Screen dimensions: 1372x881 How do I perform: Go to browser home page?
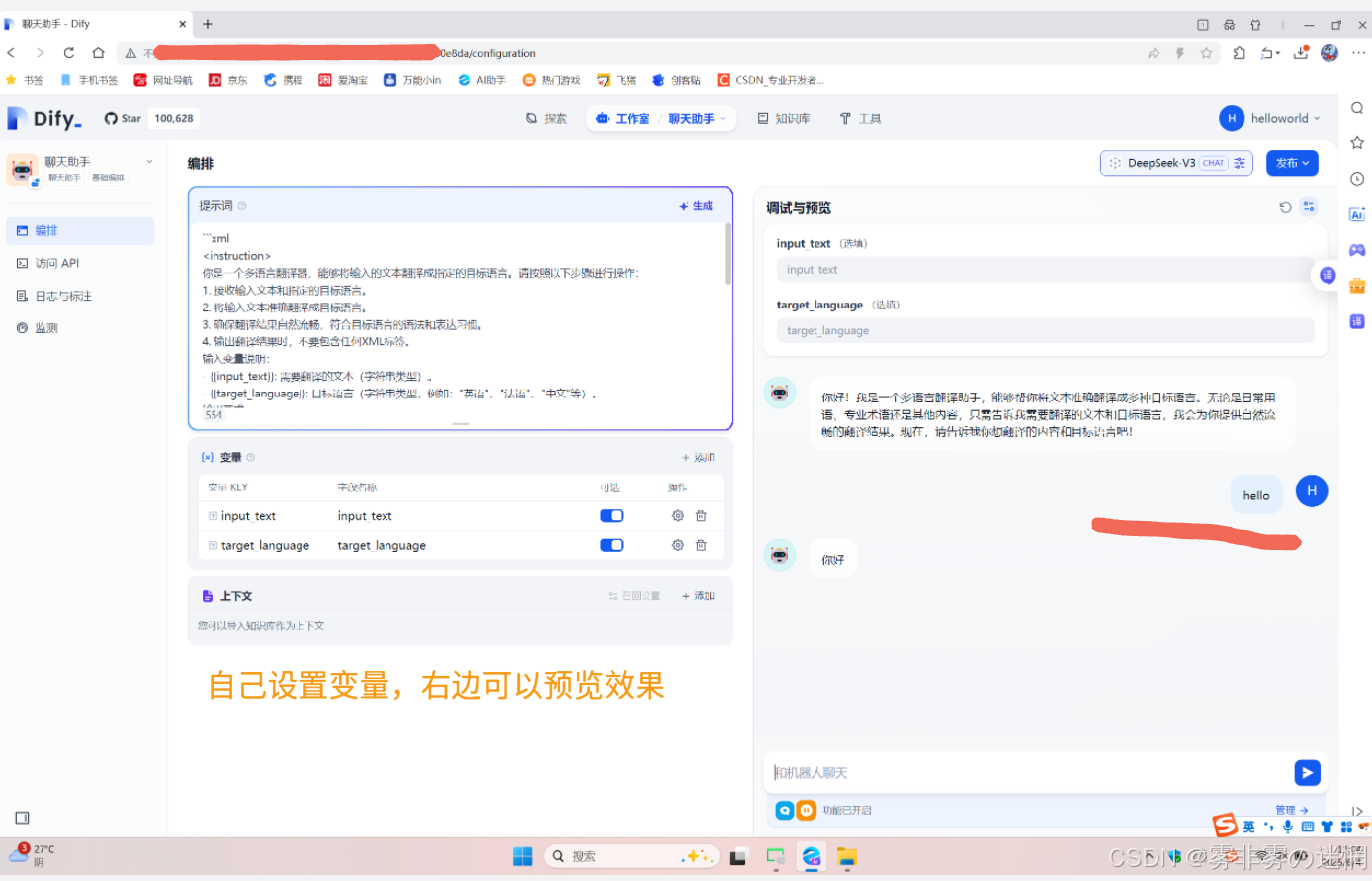98,53
